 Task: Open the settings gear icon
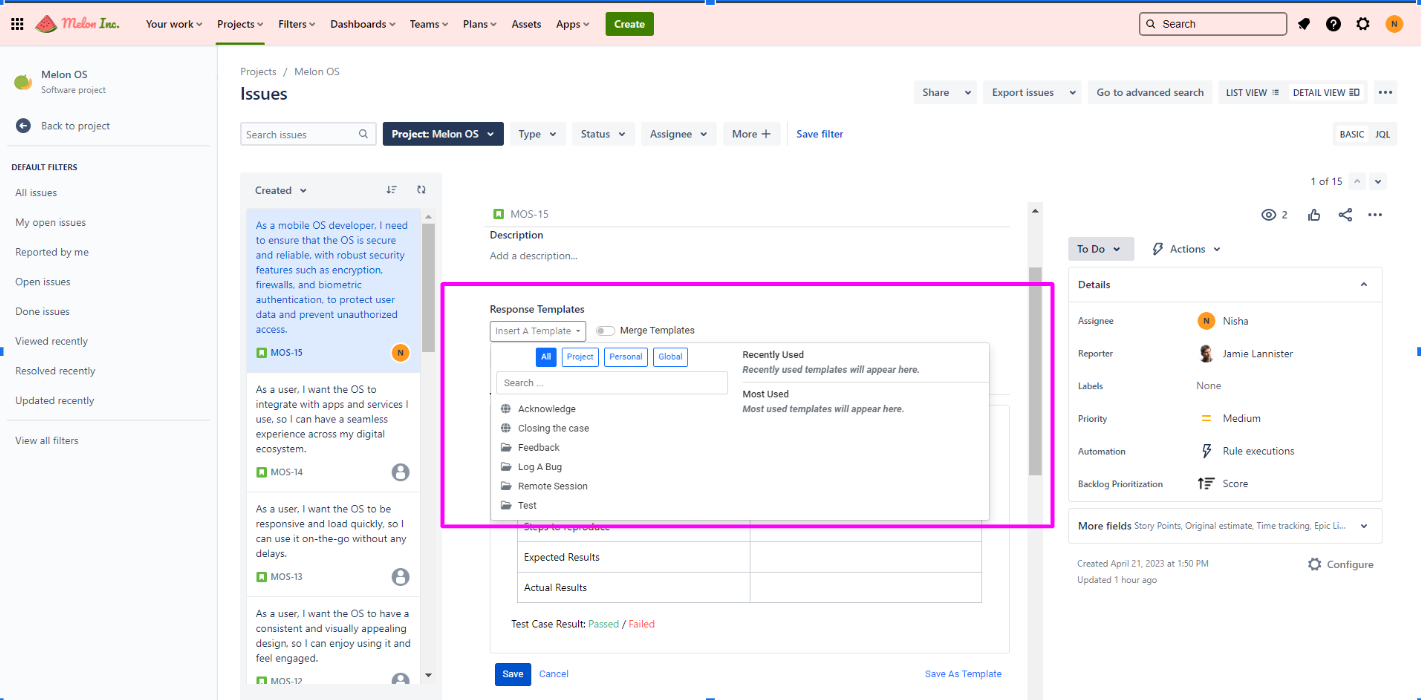1363,24
